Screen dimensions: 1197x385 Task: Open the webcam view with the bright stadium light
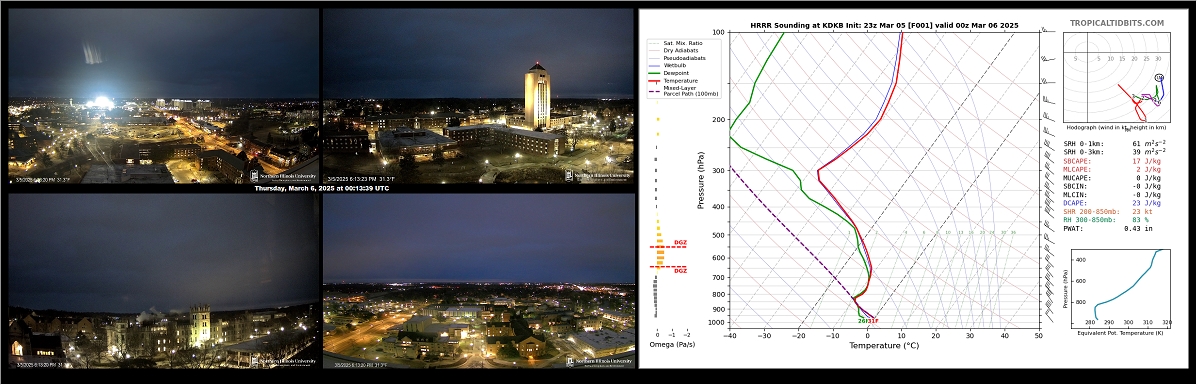[x=163, y=95]
